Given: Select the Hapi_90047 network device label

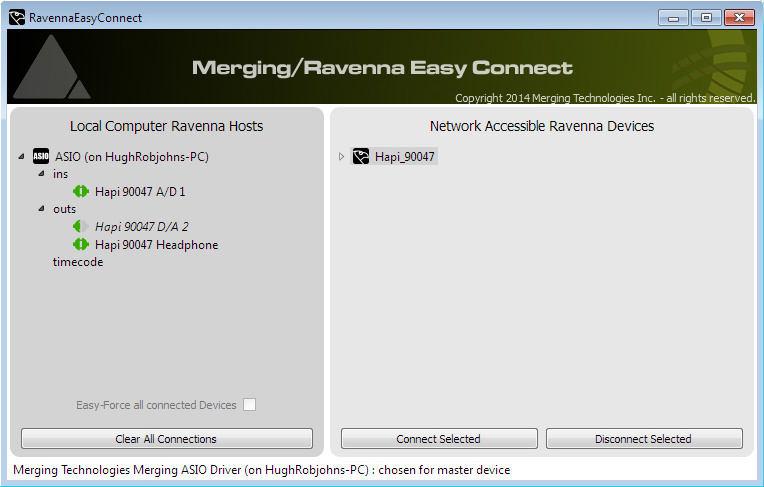Looking at the screenshot, I should click(404, 156).
